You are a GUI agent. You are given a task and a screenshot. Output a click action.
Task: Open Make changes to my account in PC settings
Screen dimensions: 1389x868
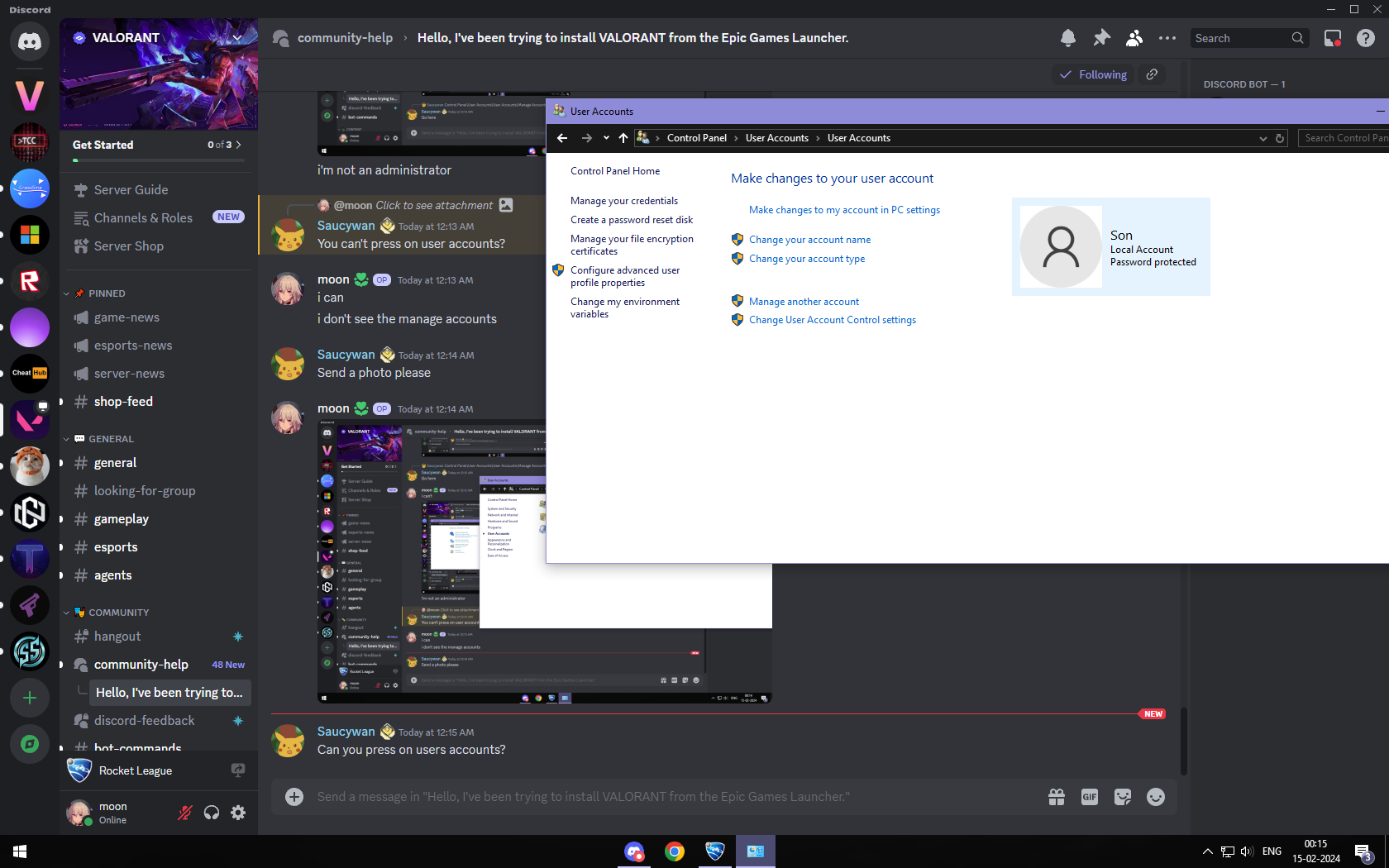pos(844,210)
